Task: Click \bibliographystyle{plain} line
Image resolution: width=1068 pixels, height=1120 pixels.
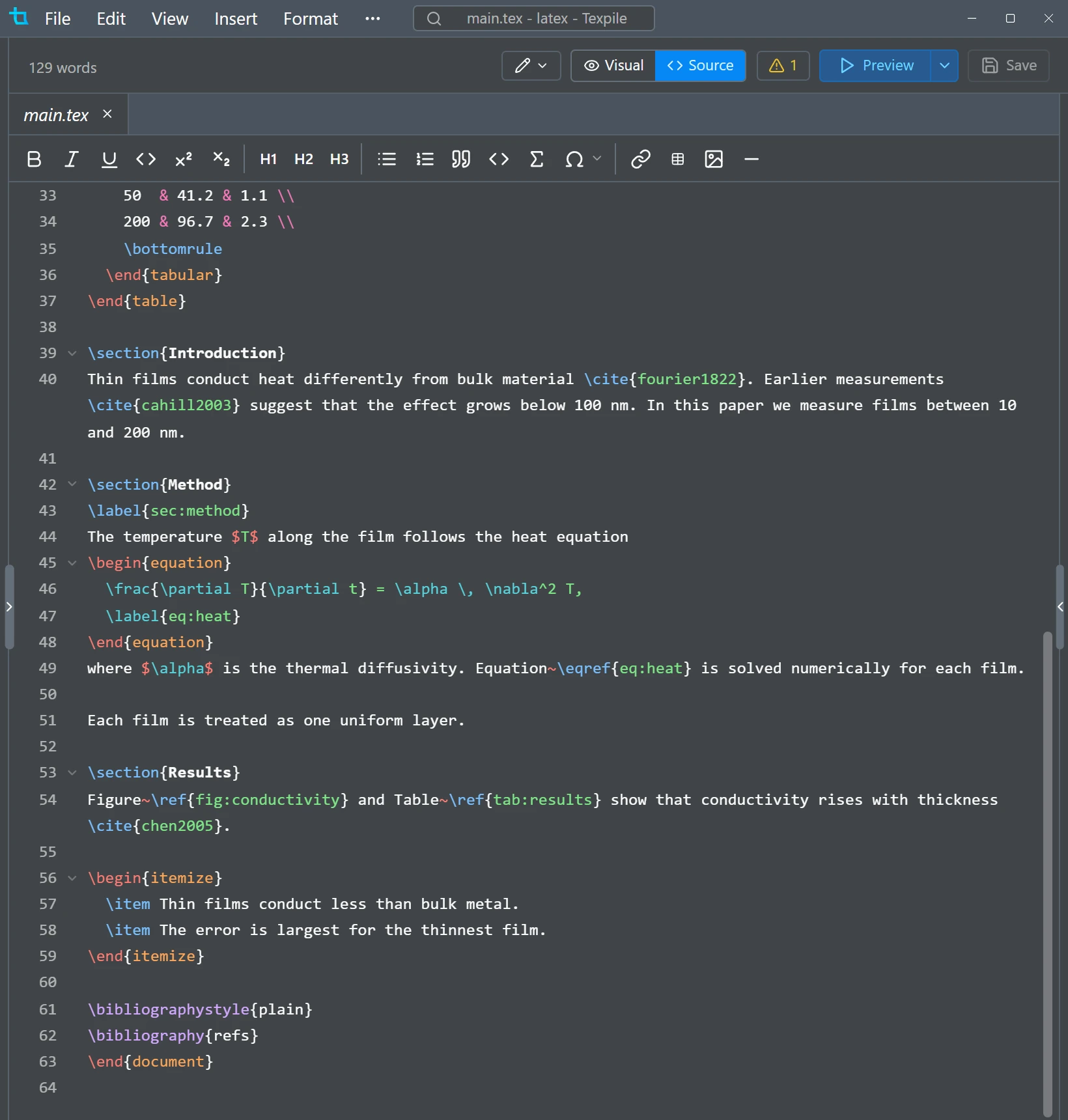Action: click(x=200, y=1009)
